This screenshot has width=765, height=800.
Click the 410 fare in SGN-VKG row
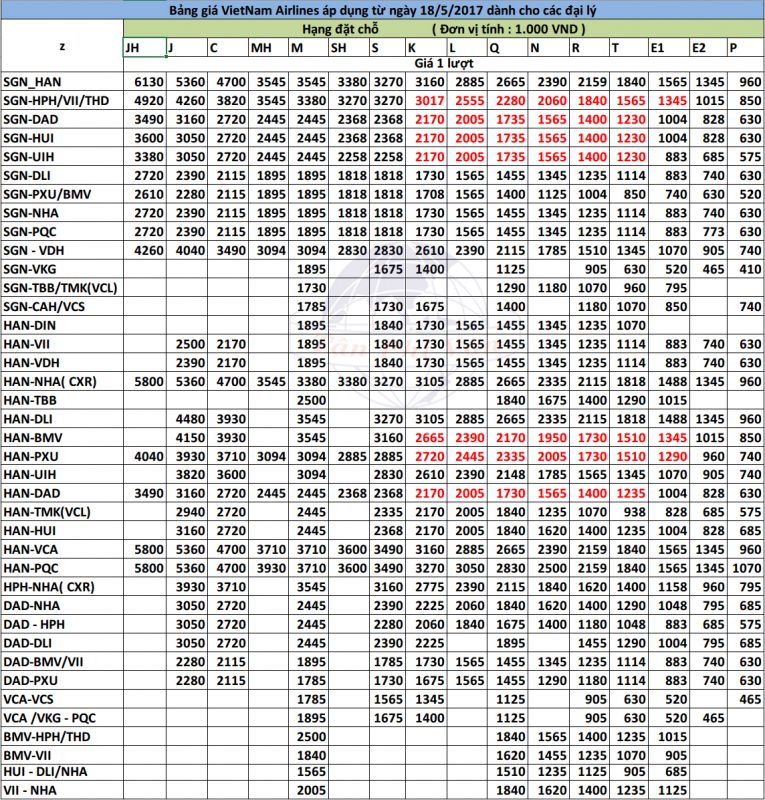coord(742,269)
